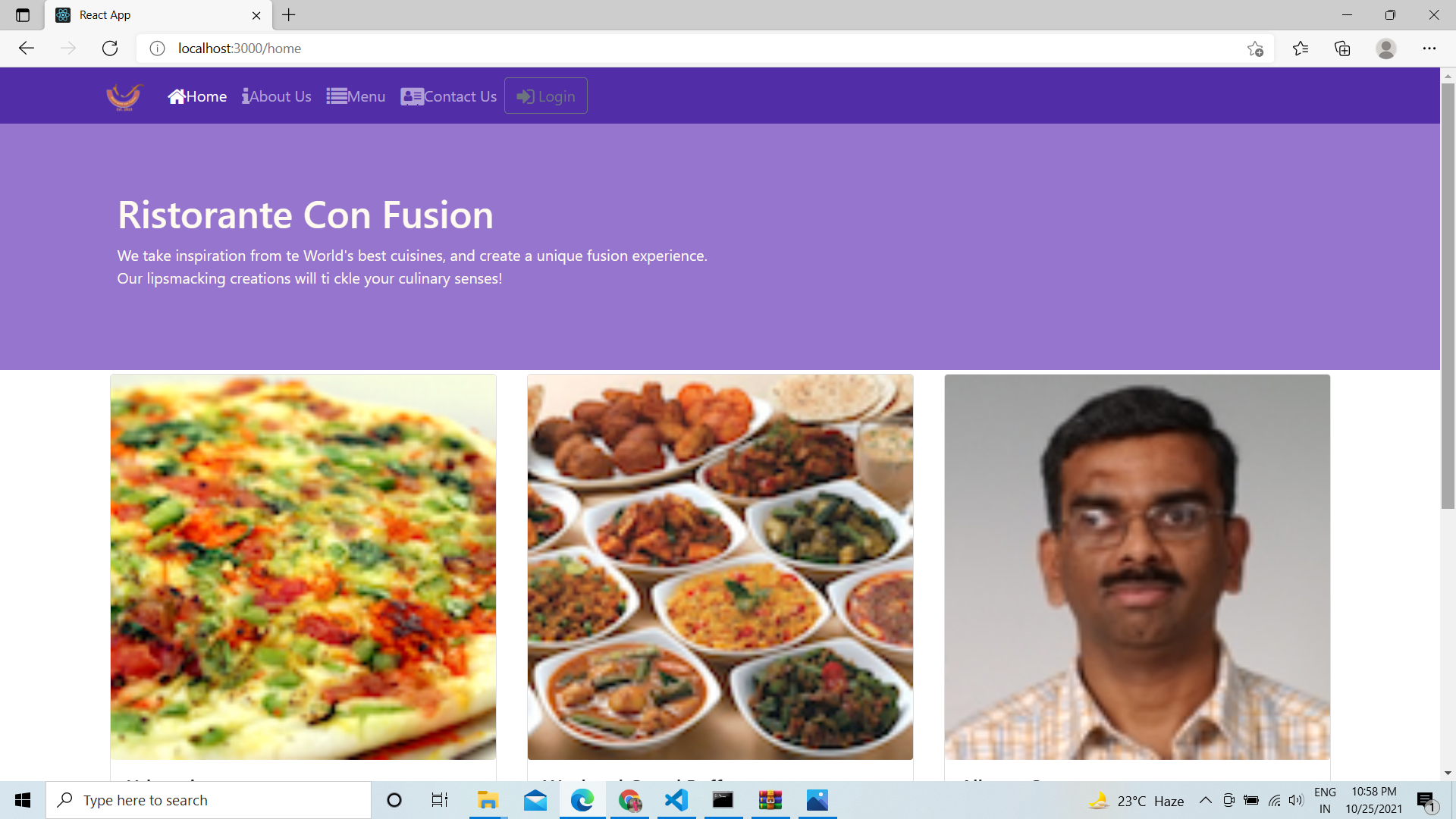Open File Explorer from taskbar
Image resolution: width=1456 pixels, height=819 pixels.
click(488, 800)
